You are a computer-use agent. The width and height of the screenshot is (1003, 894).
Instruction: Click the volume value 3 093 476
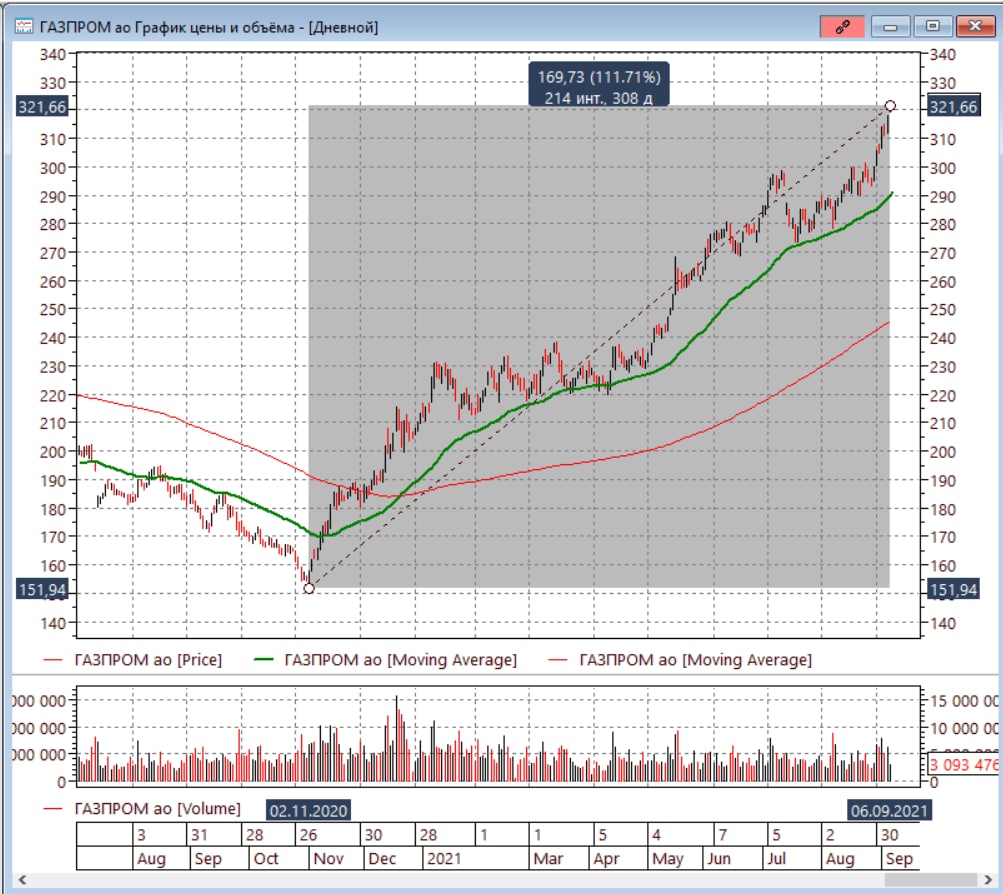(963, 764)
